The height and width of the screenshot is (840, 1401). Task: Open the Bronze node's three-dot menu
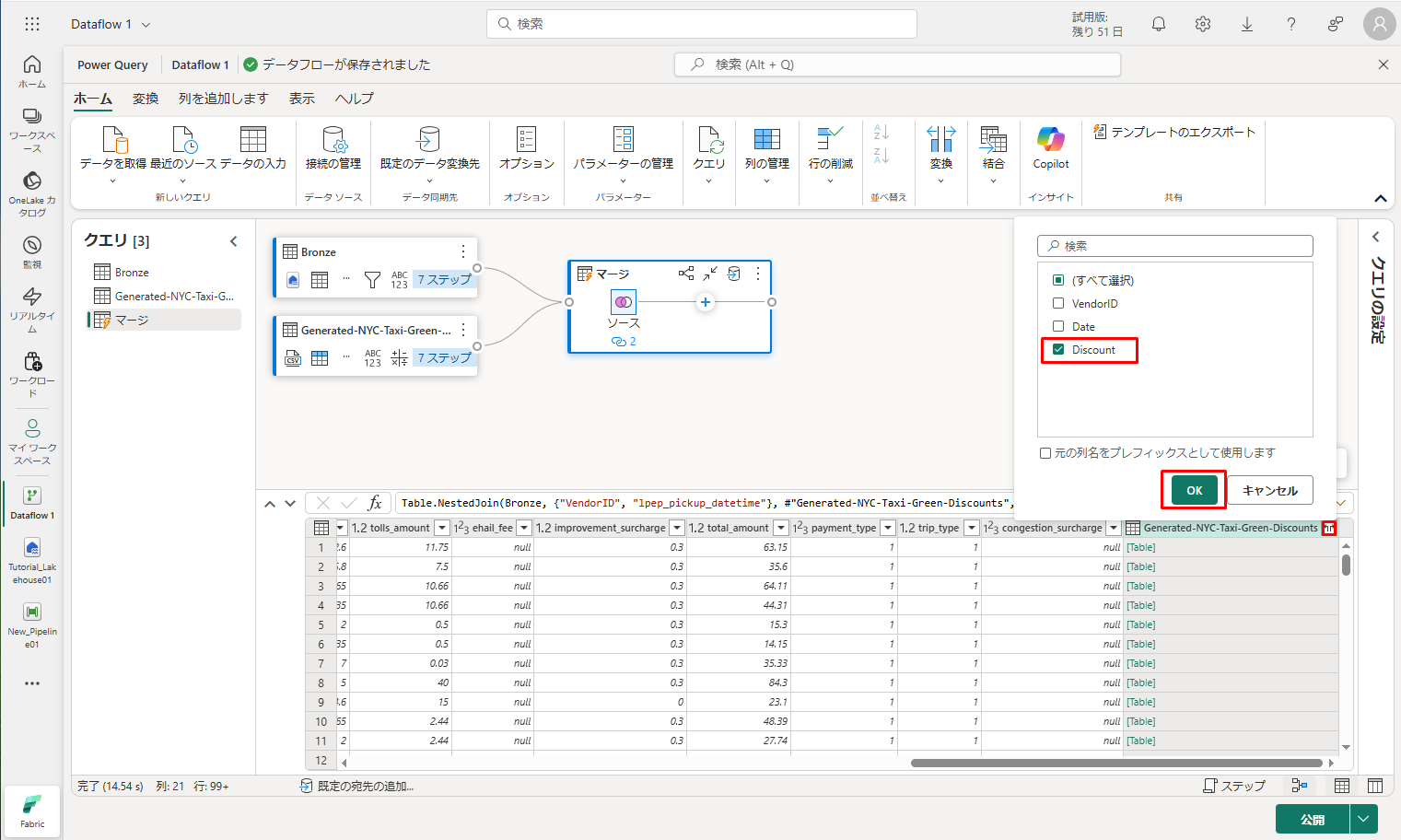(463, 251)
